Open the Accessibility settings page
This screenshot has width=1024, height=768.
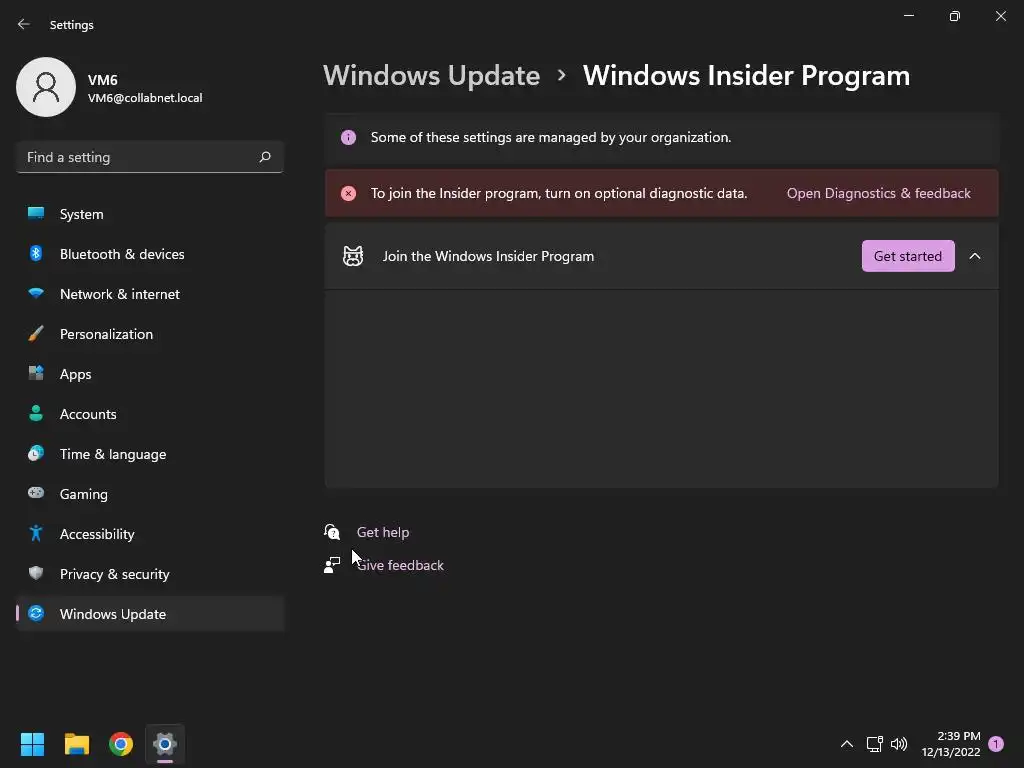tap(97, 534)
